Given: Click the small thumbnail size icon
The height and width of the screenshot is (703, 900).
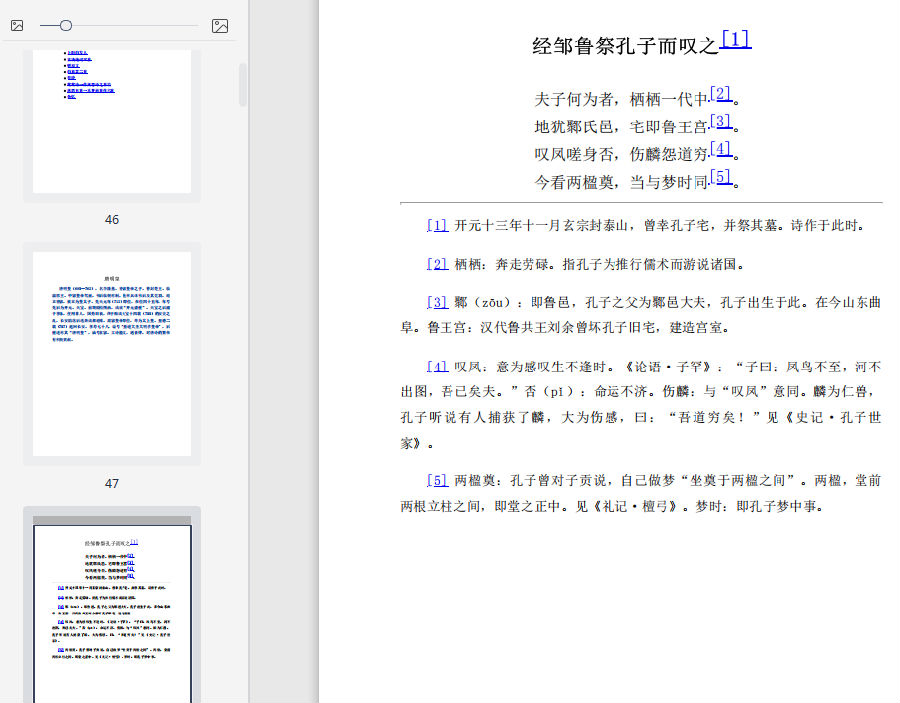Looking at the screenshot, I should click(17, 26).
